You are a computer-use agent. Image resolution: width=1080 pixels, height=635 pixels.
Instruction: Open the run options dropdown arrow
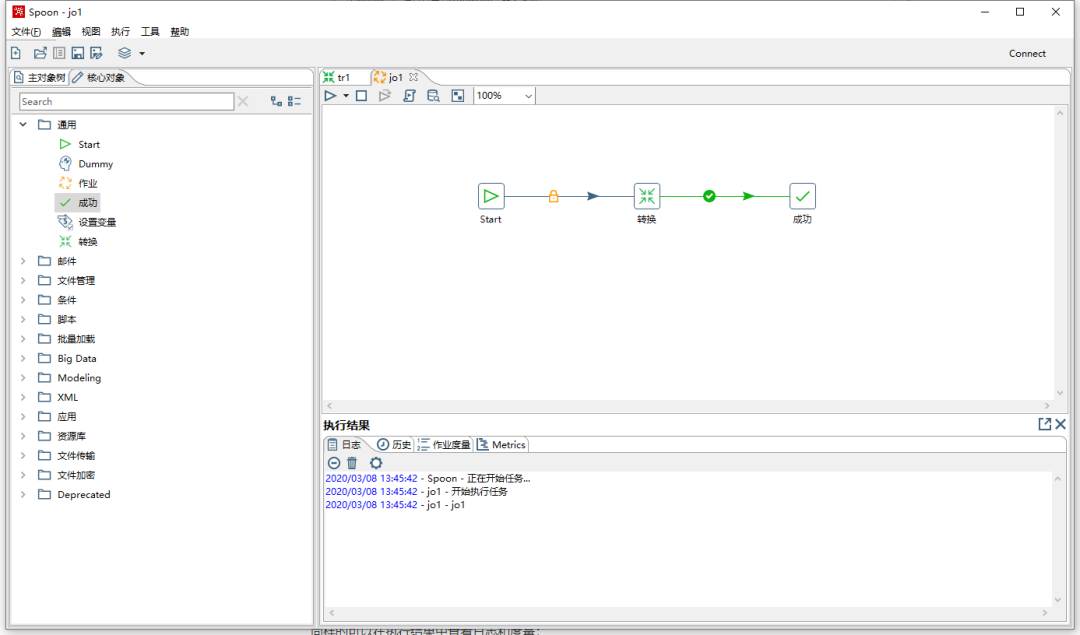346,96
